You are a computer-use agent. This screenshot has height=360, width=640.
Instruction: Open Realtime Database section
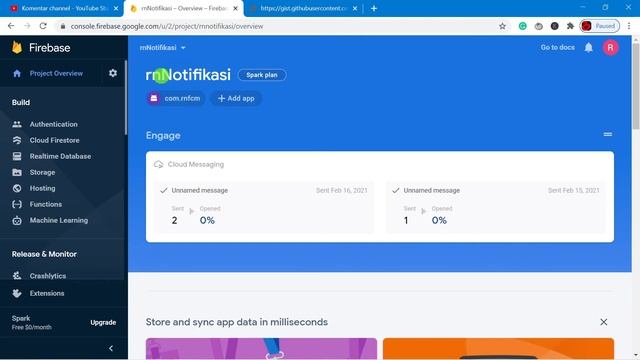click(60, 156)
